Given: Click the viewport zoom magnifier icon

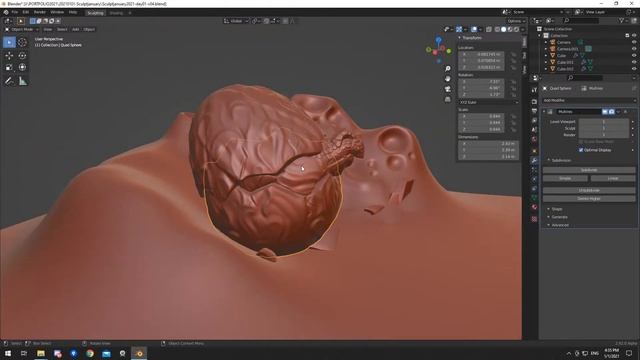Looking at the screenshot, I should coord(448,69).
